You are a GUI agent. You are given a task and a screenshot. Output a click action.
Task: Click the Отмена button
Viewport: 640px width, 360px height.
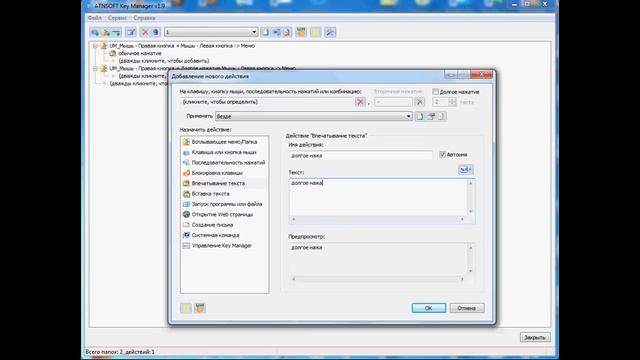[x=467, y=308]
